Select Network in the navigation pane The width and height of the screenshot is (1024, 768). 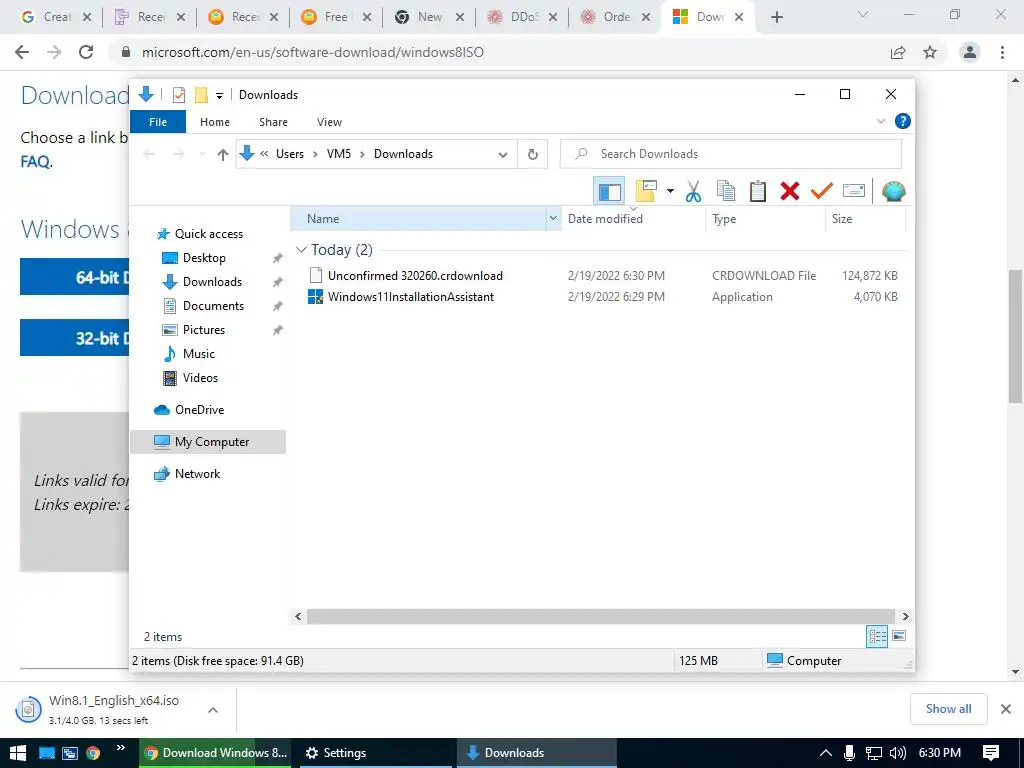coord(197,474)
